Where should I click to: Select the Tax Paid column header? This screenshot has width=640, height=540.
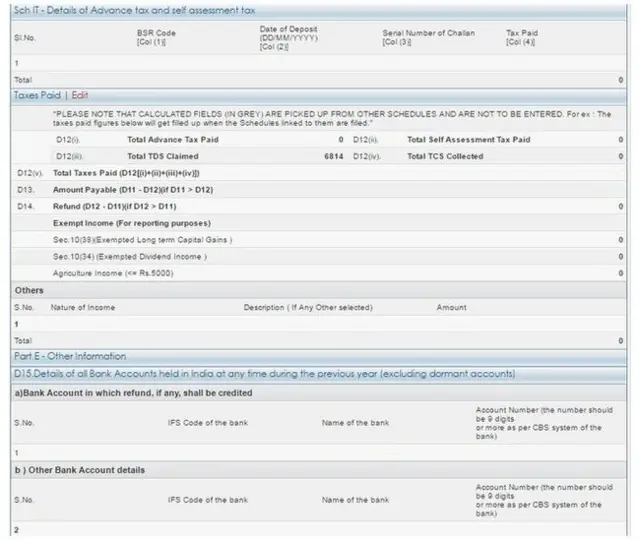point(522,37)
